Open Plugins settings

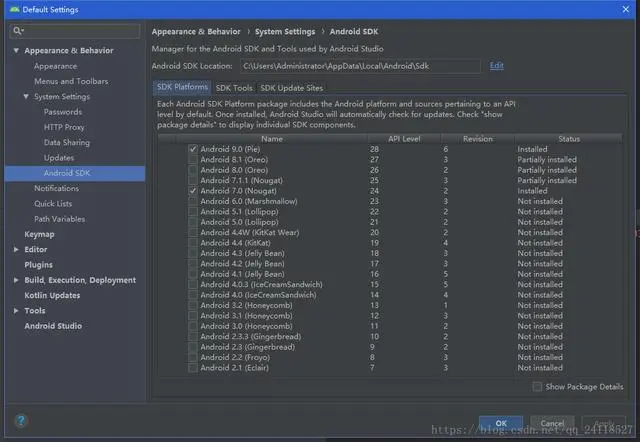pos(38,265)
